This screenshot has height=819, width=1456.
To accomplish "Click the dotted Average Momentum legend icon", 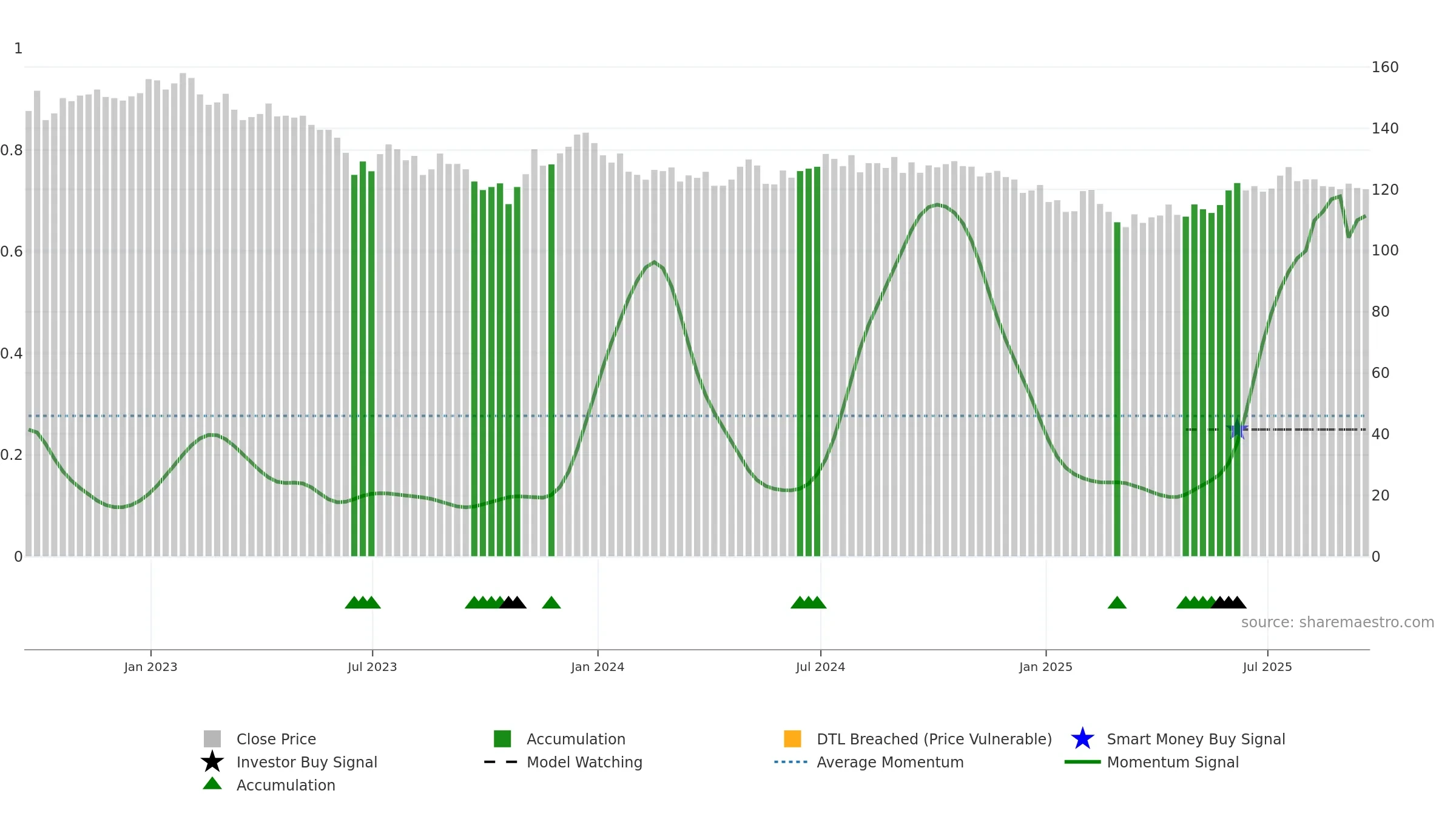I will pyautogui.click(x=791, y=762).
